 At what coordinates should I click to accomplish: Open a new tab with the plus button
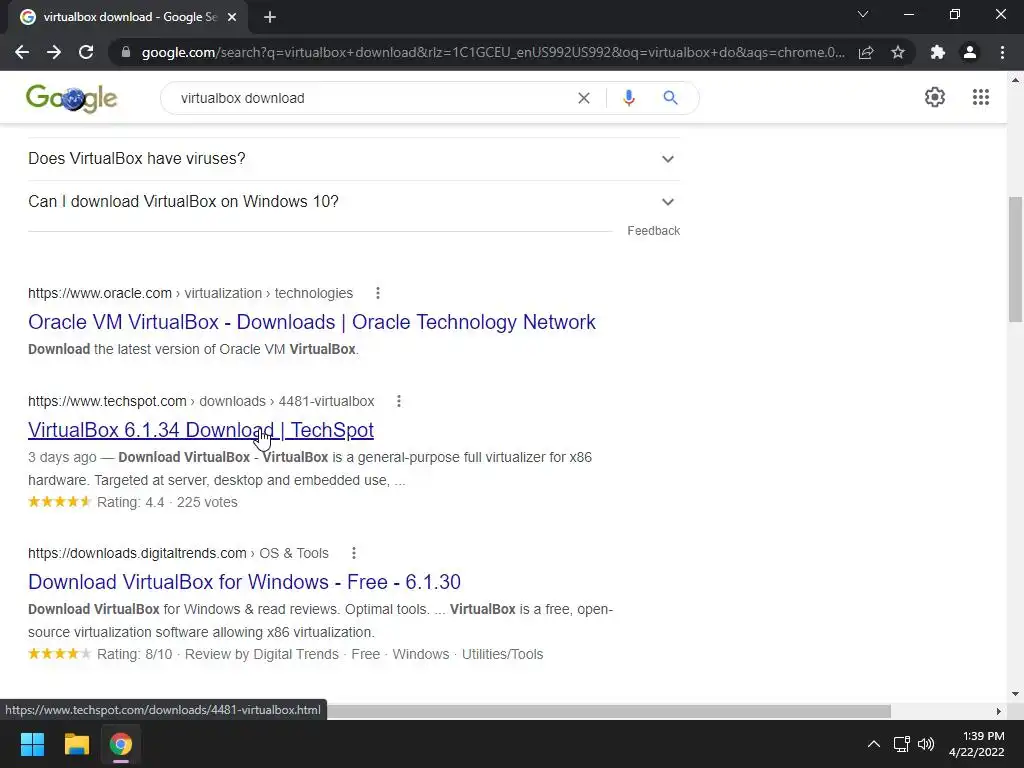(x=270, y=17)
